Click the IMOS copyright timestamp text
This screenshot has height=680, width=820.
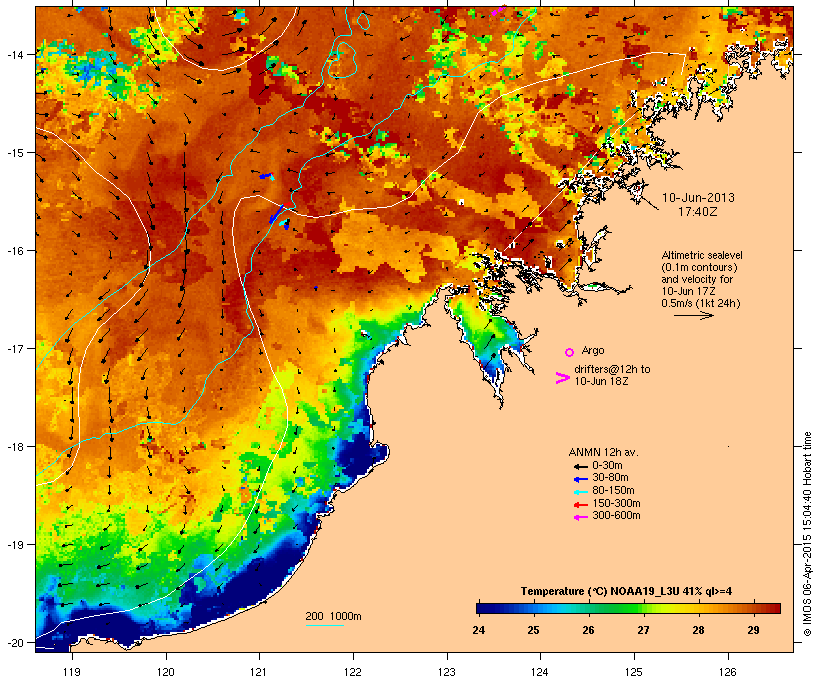click(807, 534)
